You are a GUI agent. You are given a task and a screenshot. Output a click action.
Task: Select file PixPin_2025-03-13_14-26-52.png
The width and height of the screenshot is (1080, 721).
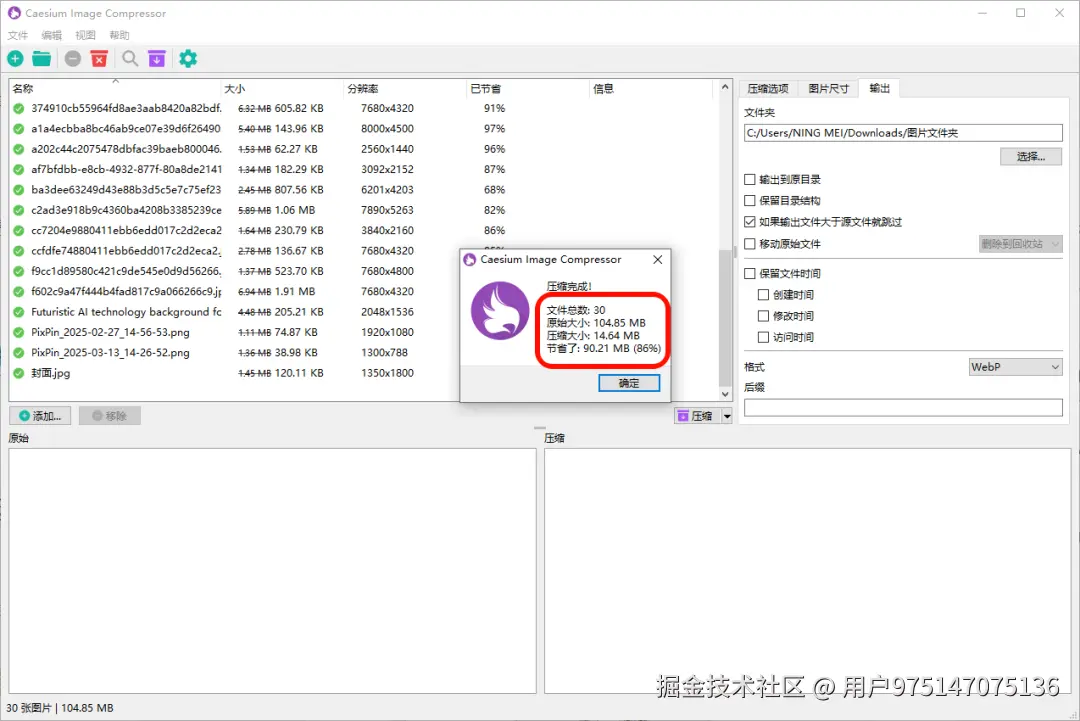[110, 353]
